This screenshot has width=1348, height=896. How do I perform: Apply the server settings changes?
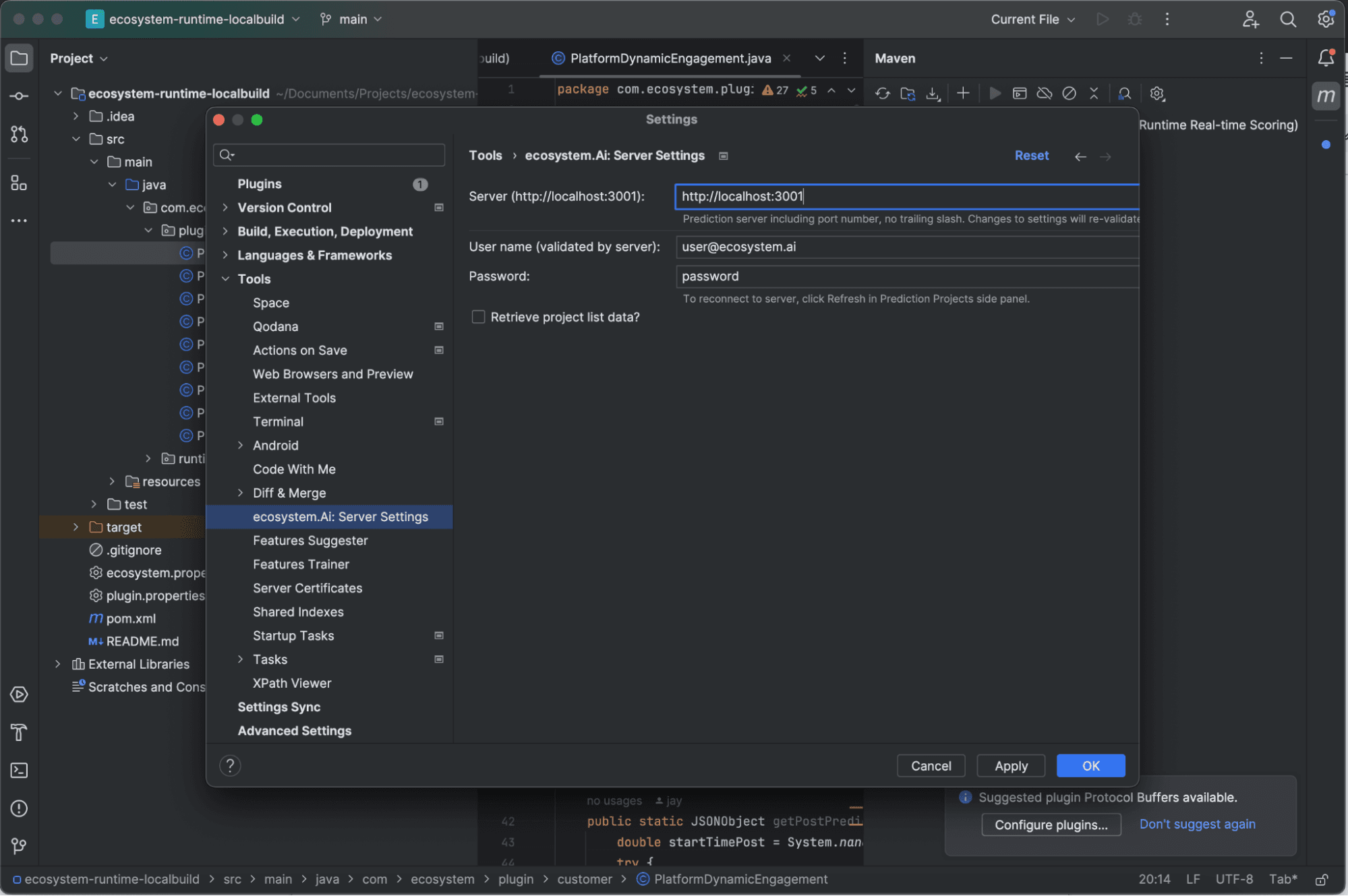[x=1010, y=765]
